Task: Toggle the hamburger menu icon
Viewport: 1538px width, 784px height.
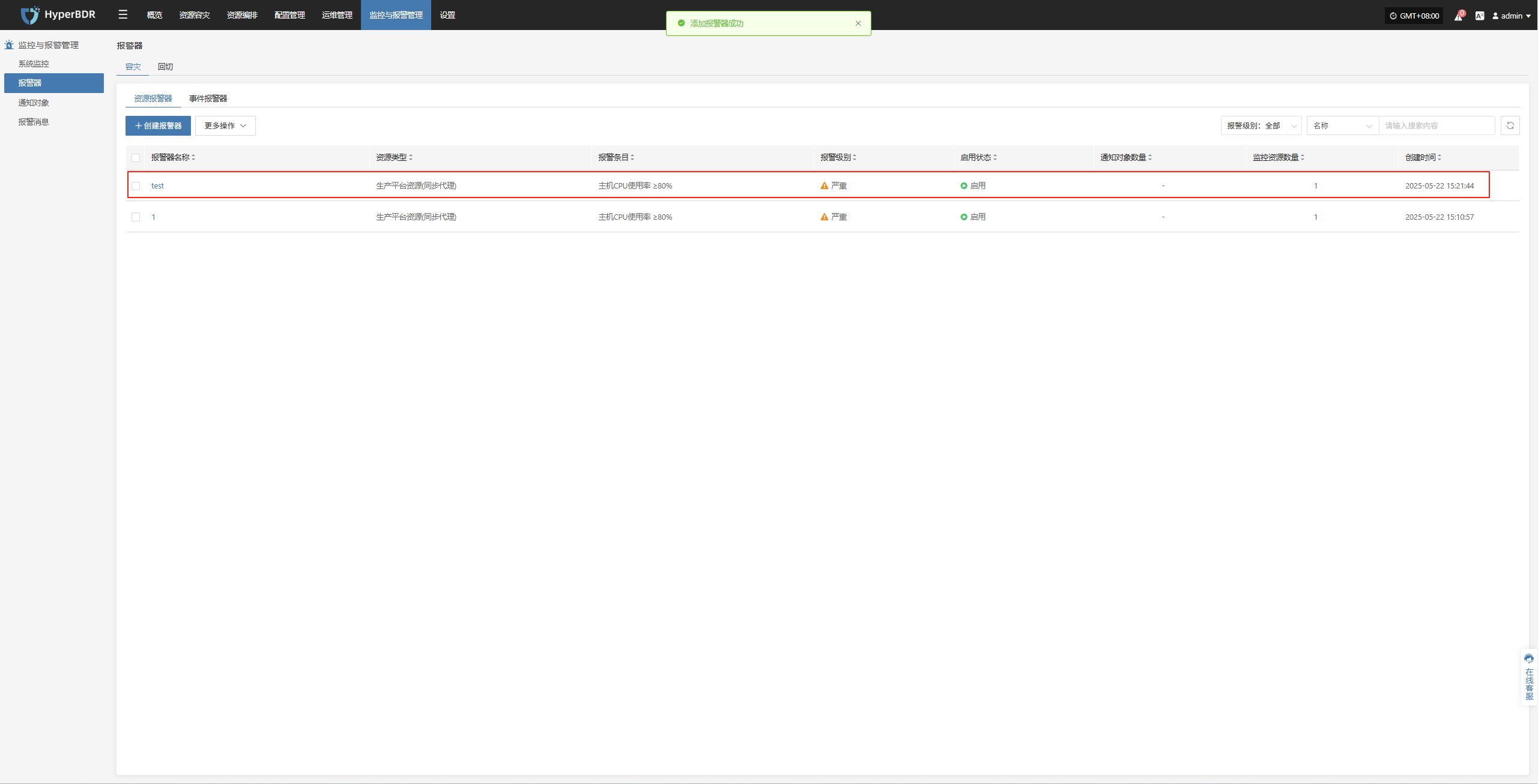Action: (x=123, y=14)
